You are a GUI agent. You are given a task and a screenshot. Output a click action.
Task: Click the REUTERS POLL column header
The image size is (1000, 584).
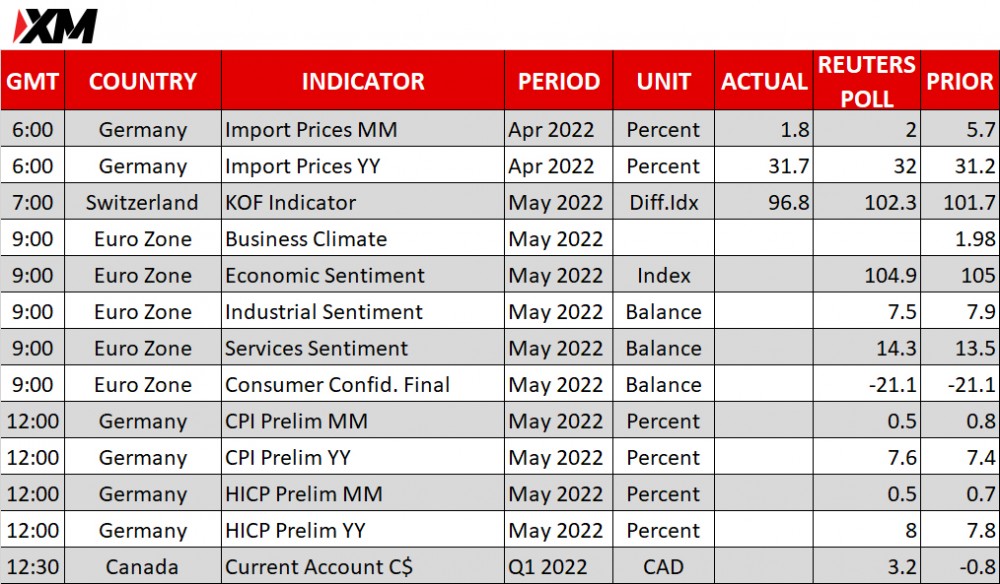[867, 80]
